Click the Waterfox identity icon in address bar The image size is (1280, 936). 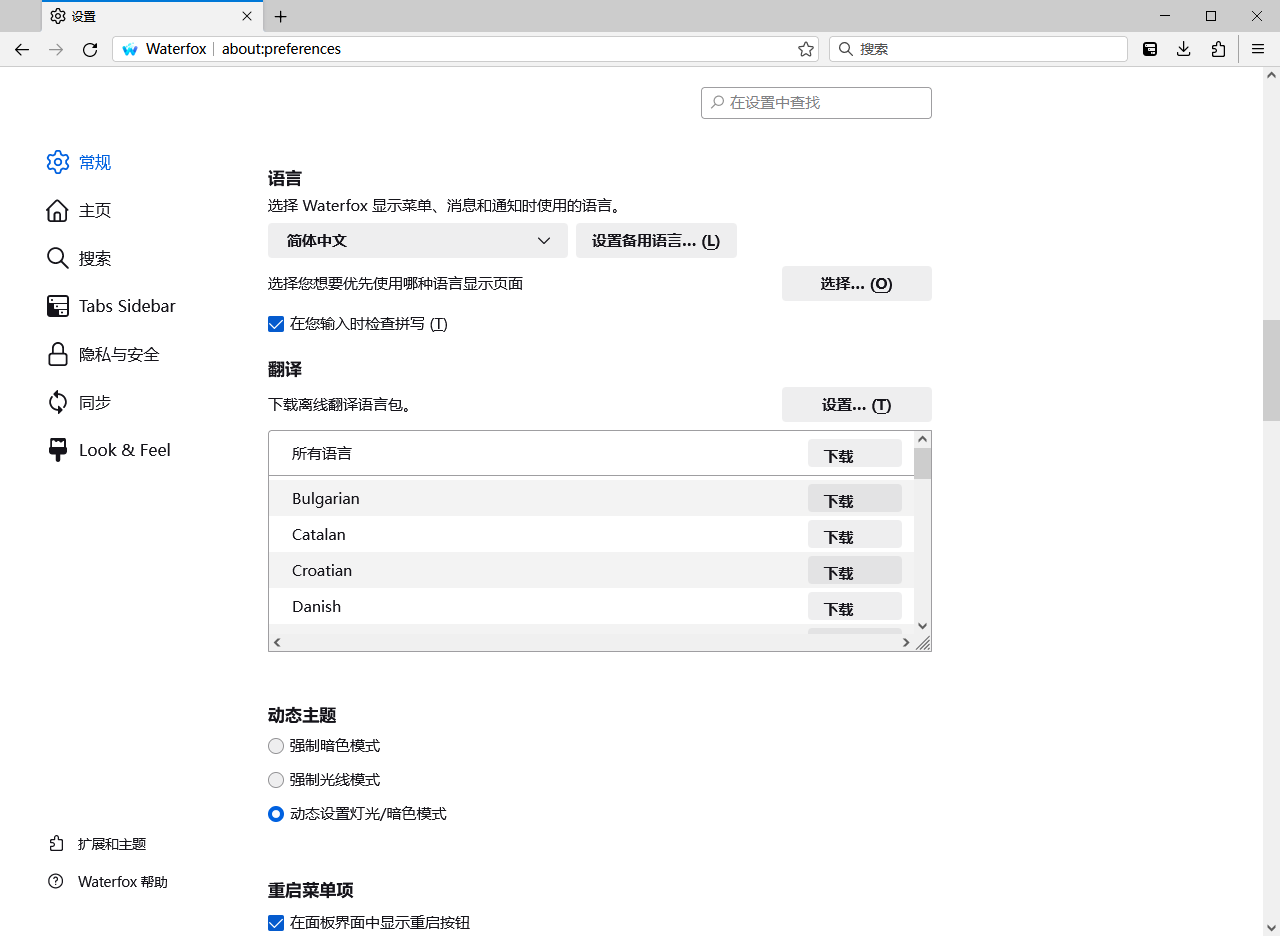[130, 49]
